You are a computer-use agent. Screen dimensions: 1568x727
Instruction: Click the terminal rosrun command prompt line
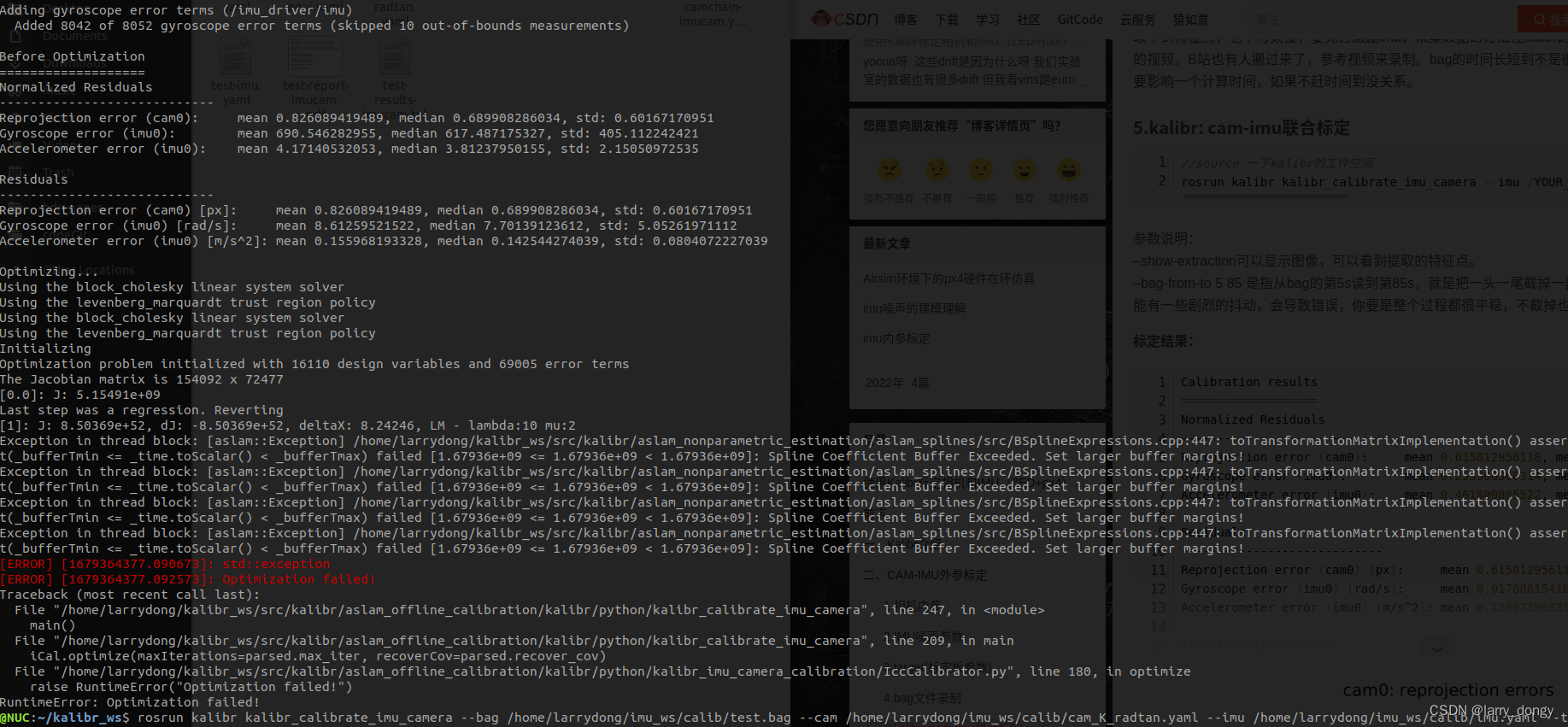coord(784,718)
